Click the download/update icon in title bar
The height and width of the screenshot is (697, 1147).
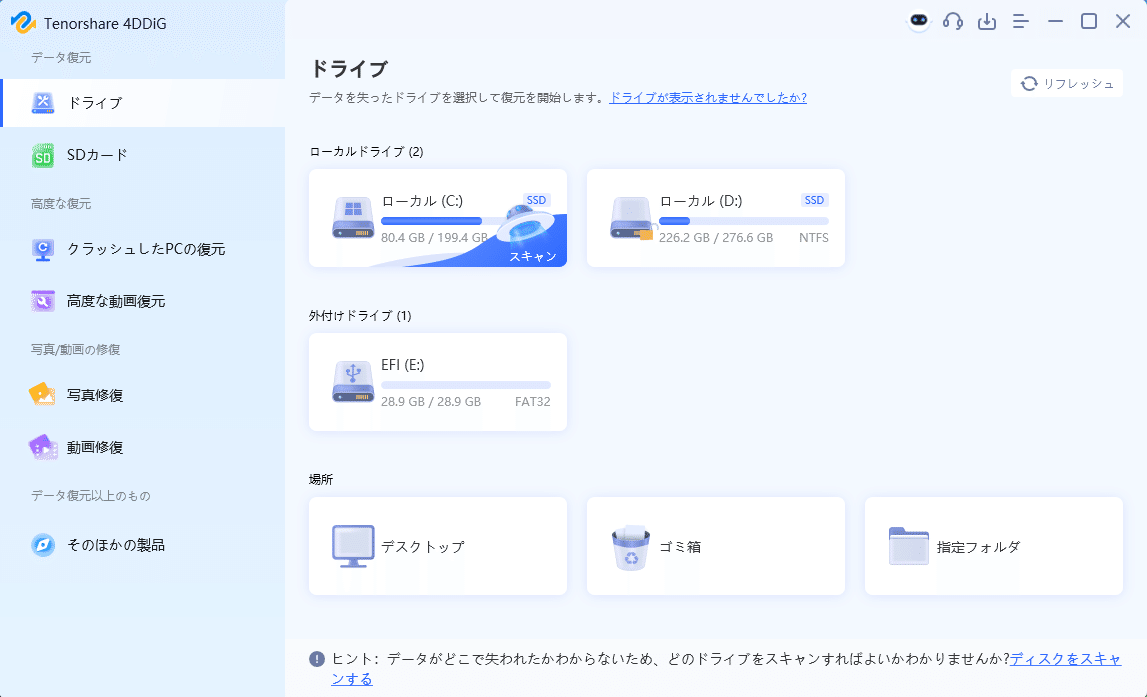[x=987, y=21]
